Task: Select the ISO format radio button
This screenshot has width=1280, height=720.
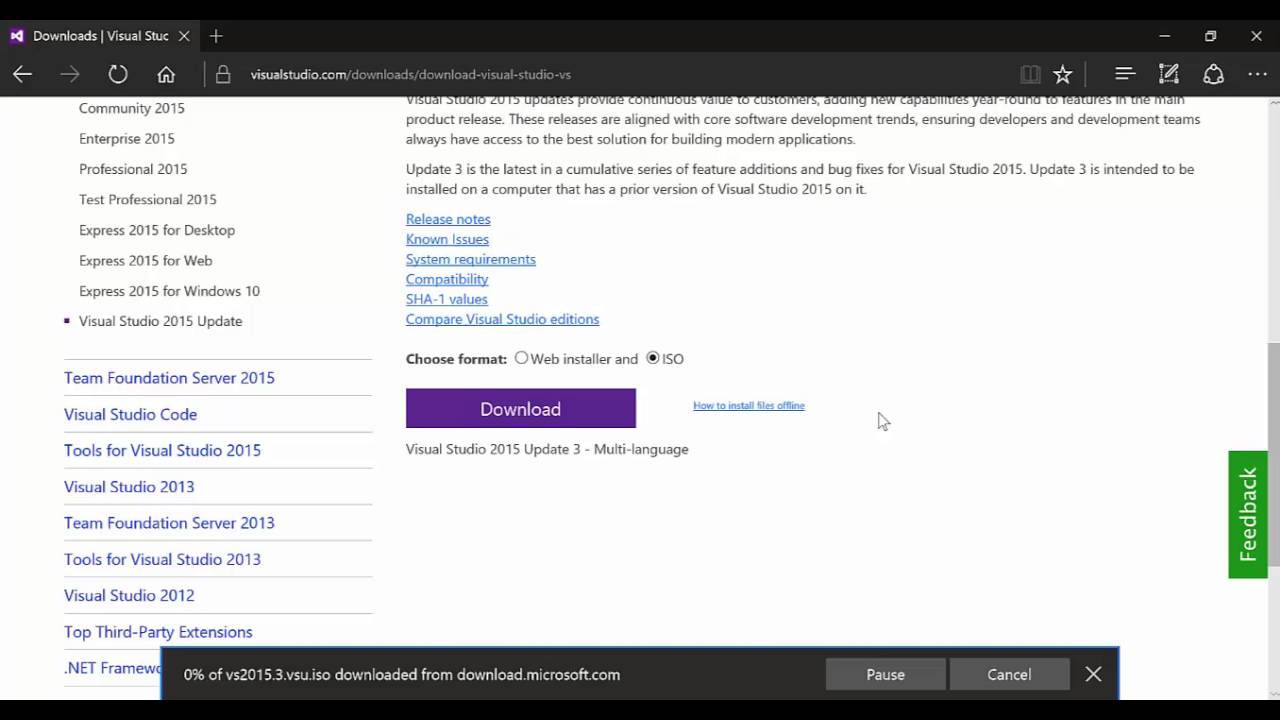Action: pyautogui.click(x=653, y=358)
